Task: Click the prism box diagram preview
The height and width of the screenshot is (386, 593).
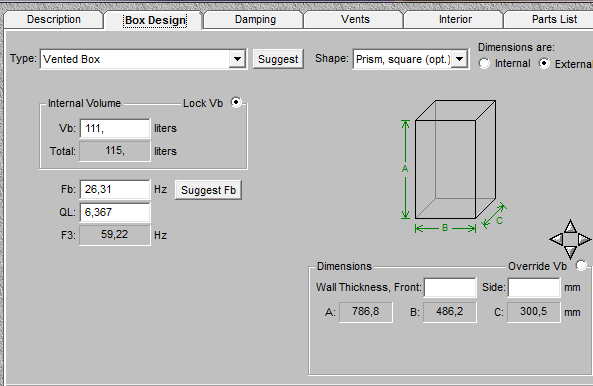Action: pyautogui.click(x=454, y=166)
